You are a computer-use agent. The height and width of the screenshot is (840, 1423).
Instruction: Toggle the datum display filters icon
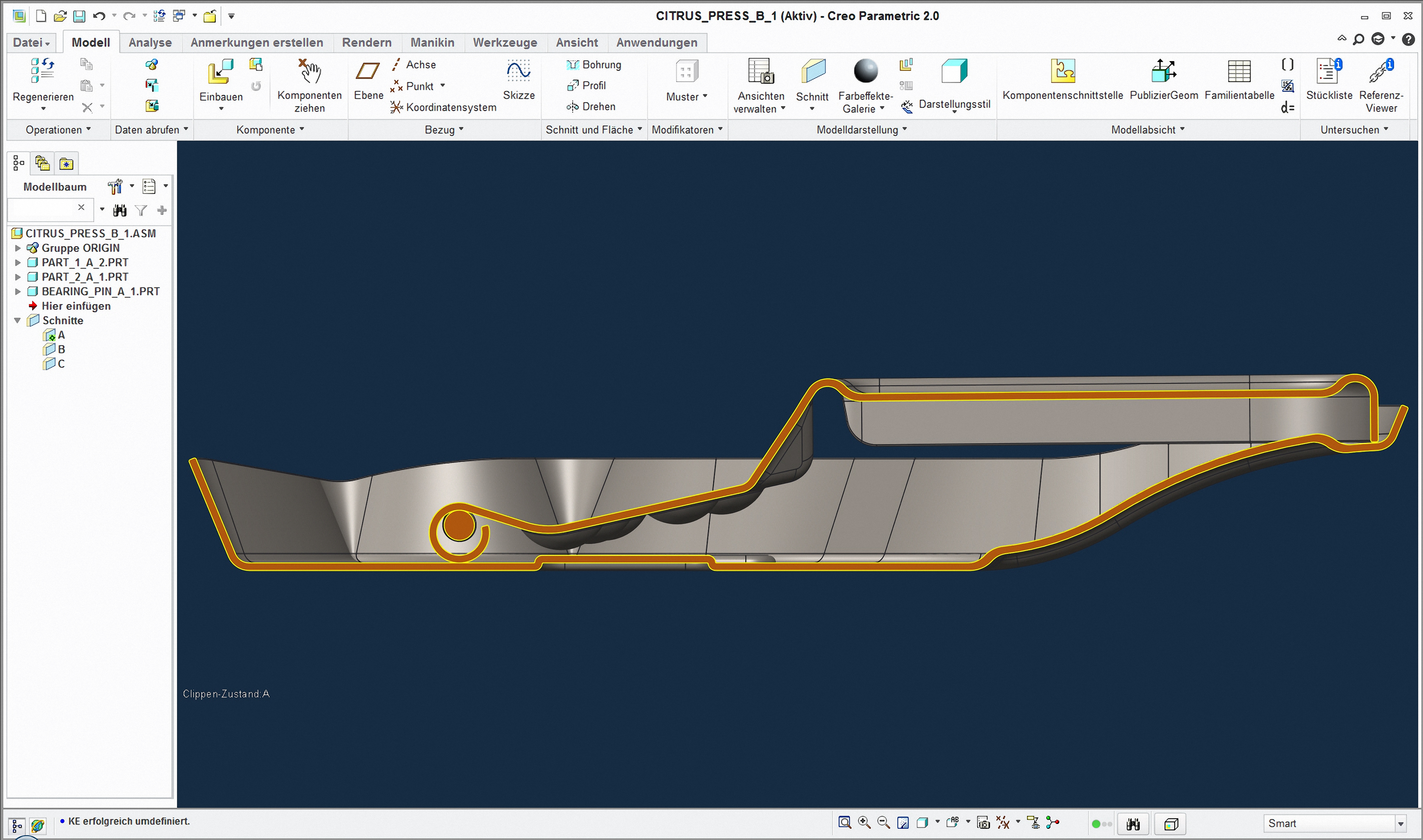1003,822
